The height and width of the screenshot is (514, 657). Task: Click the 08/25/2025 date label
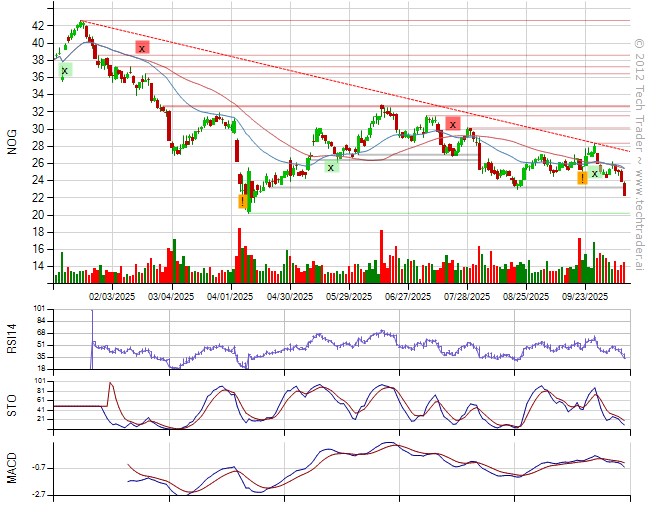click(526, 296)
